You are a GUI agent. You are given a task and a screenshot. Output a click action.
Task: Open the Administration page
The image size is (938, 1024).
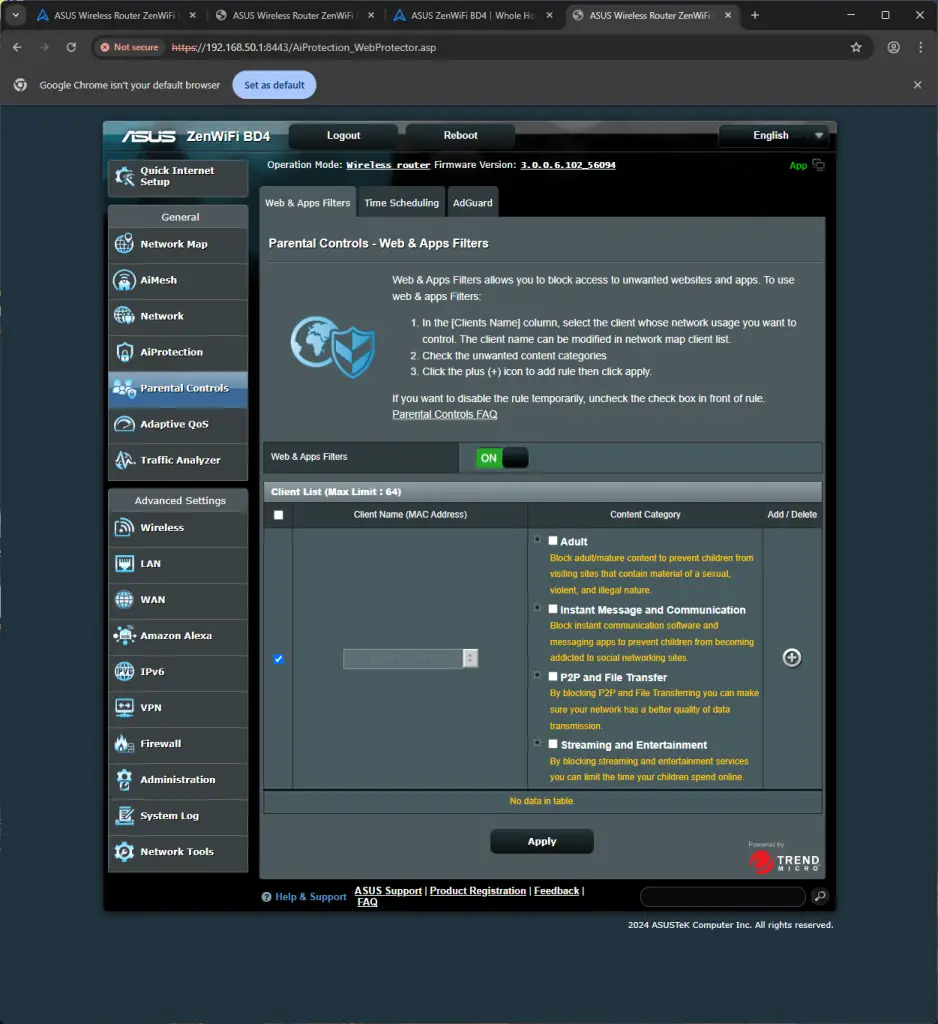178,780
